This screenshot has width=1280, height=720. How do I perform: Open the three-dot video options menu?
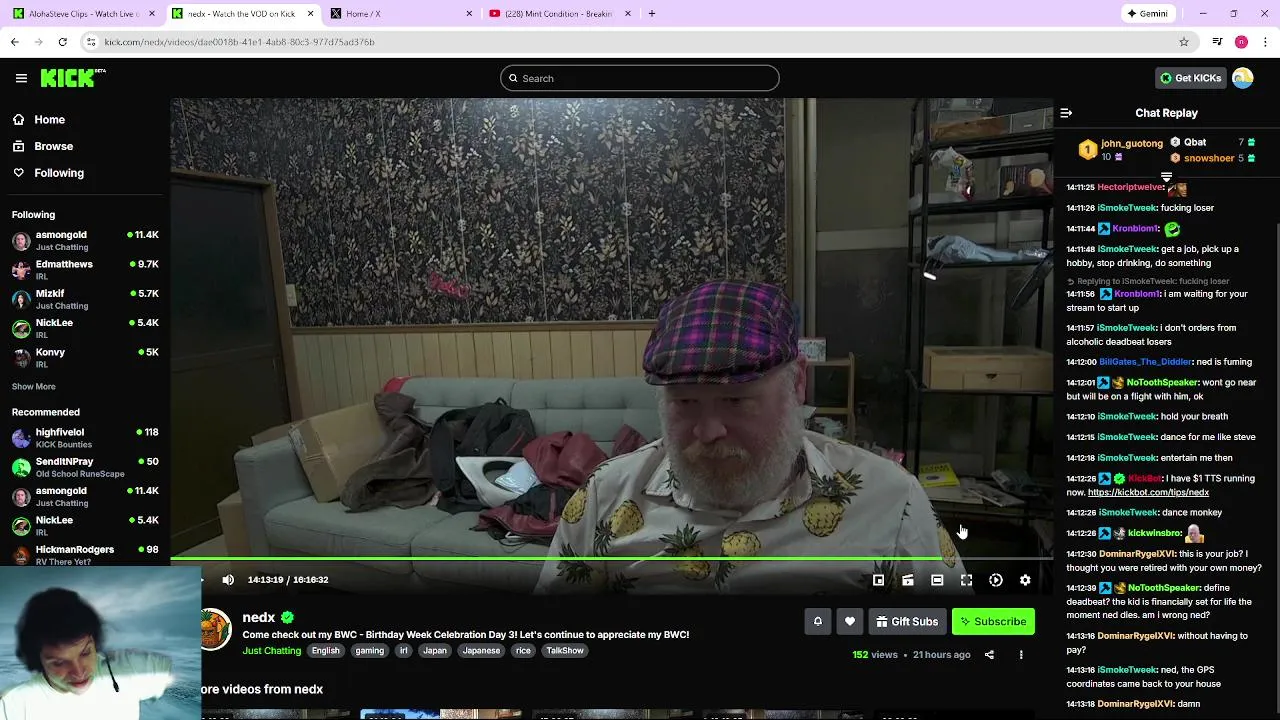point(1021,655)
